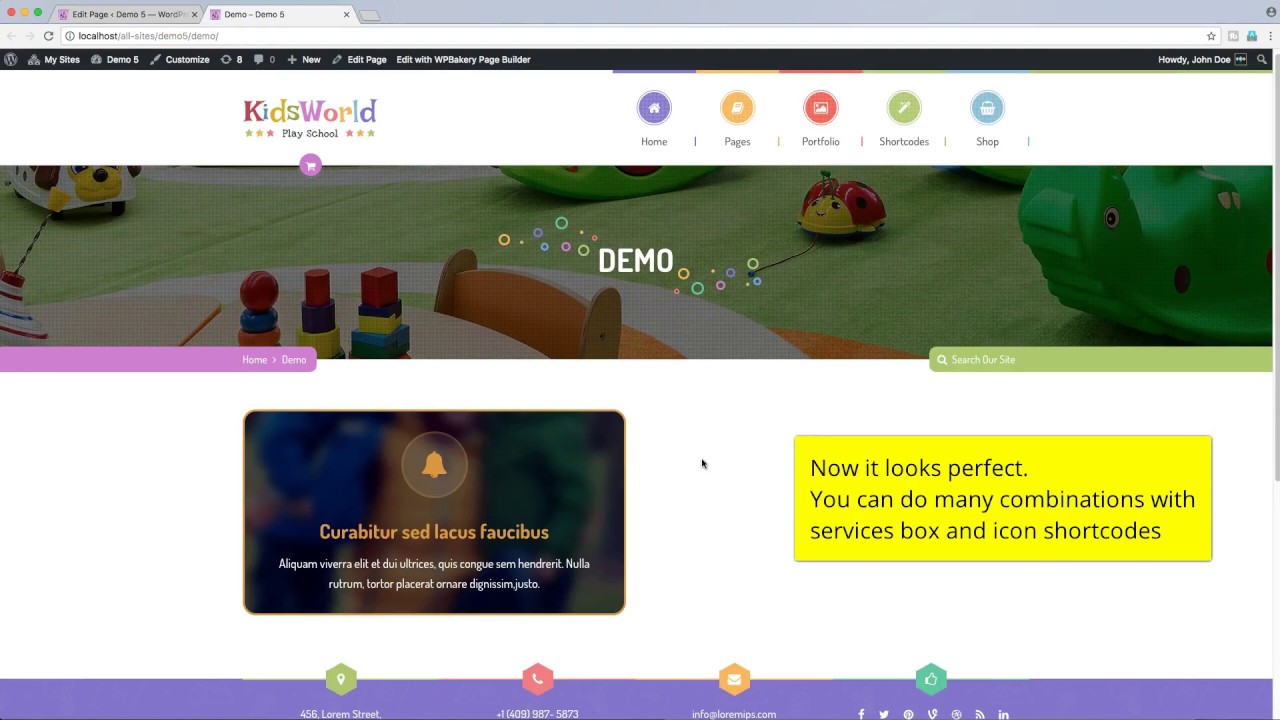Click the Curabitur sed lacus faucibus heading

tap(434, 532)
